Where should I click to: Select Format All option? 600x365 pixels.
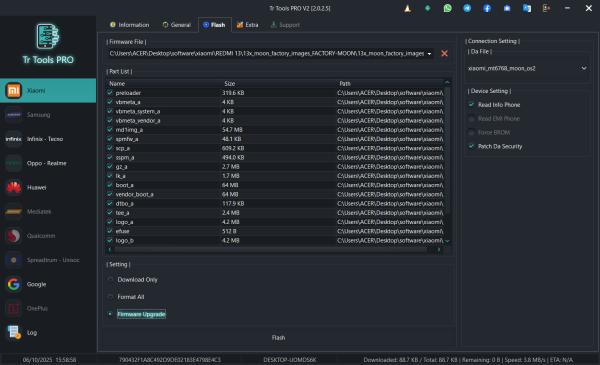click(x=110, y=297)
